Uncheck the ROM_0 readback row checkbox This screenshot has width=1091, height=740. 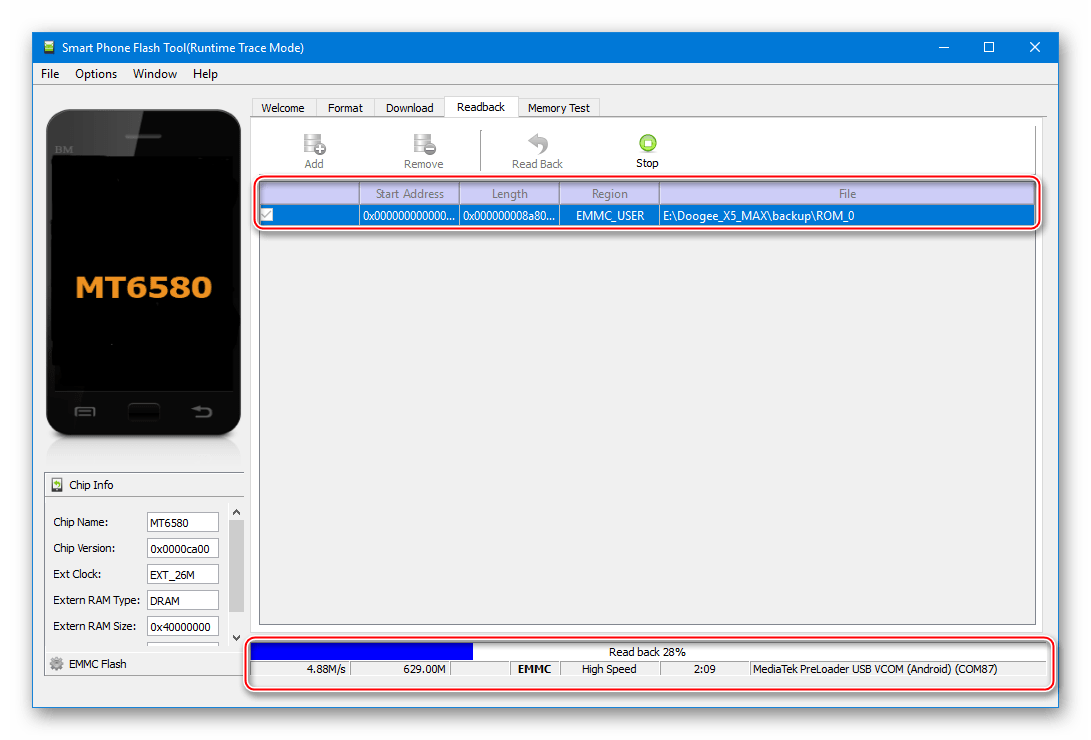click(x=267, y=216)
